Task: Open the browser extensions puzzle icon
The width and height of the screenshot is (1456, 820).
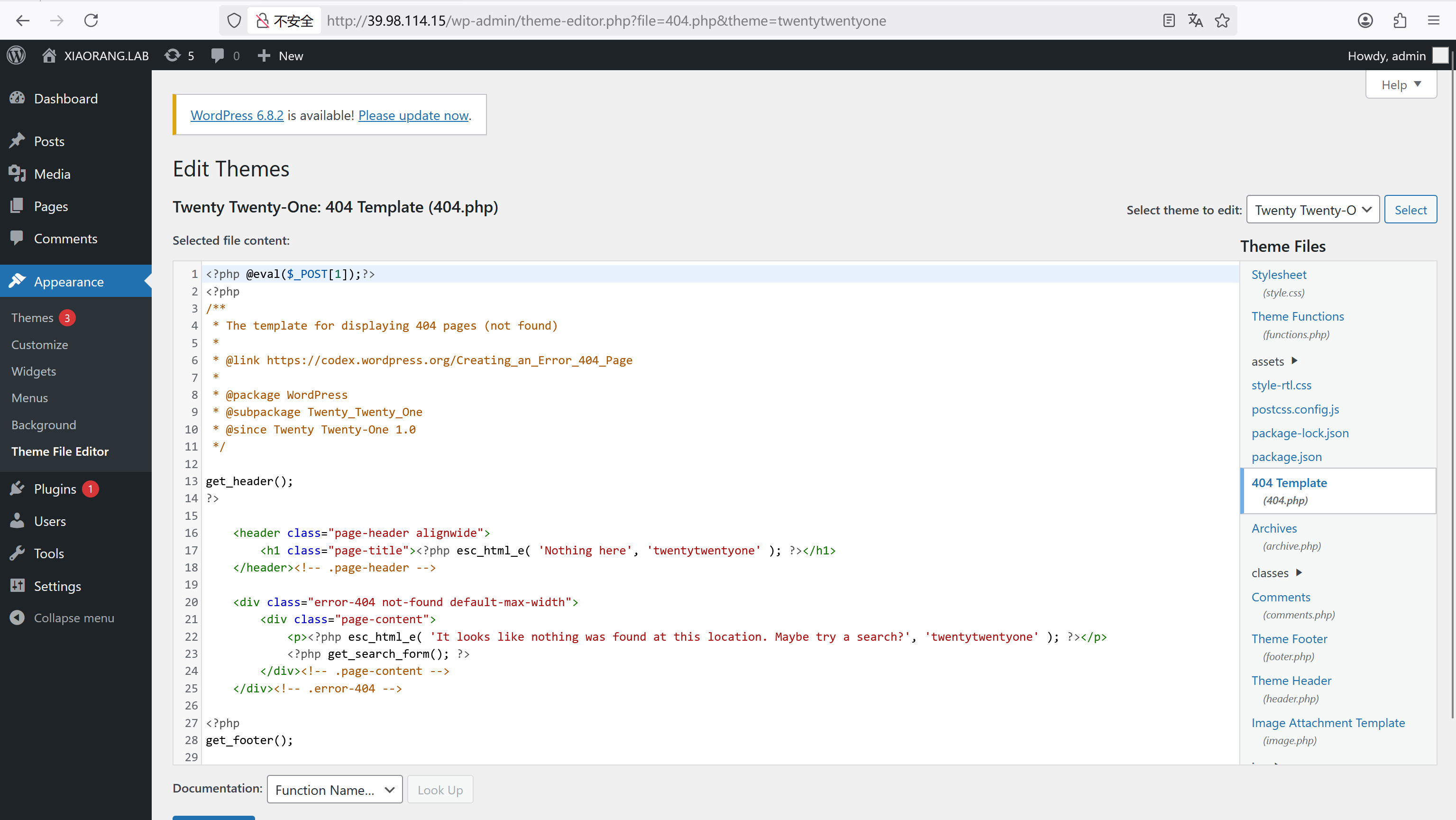Action: tap(1400, 21)
